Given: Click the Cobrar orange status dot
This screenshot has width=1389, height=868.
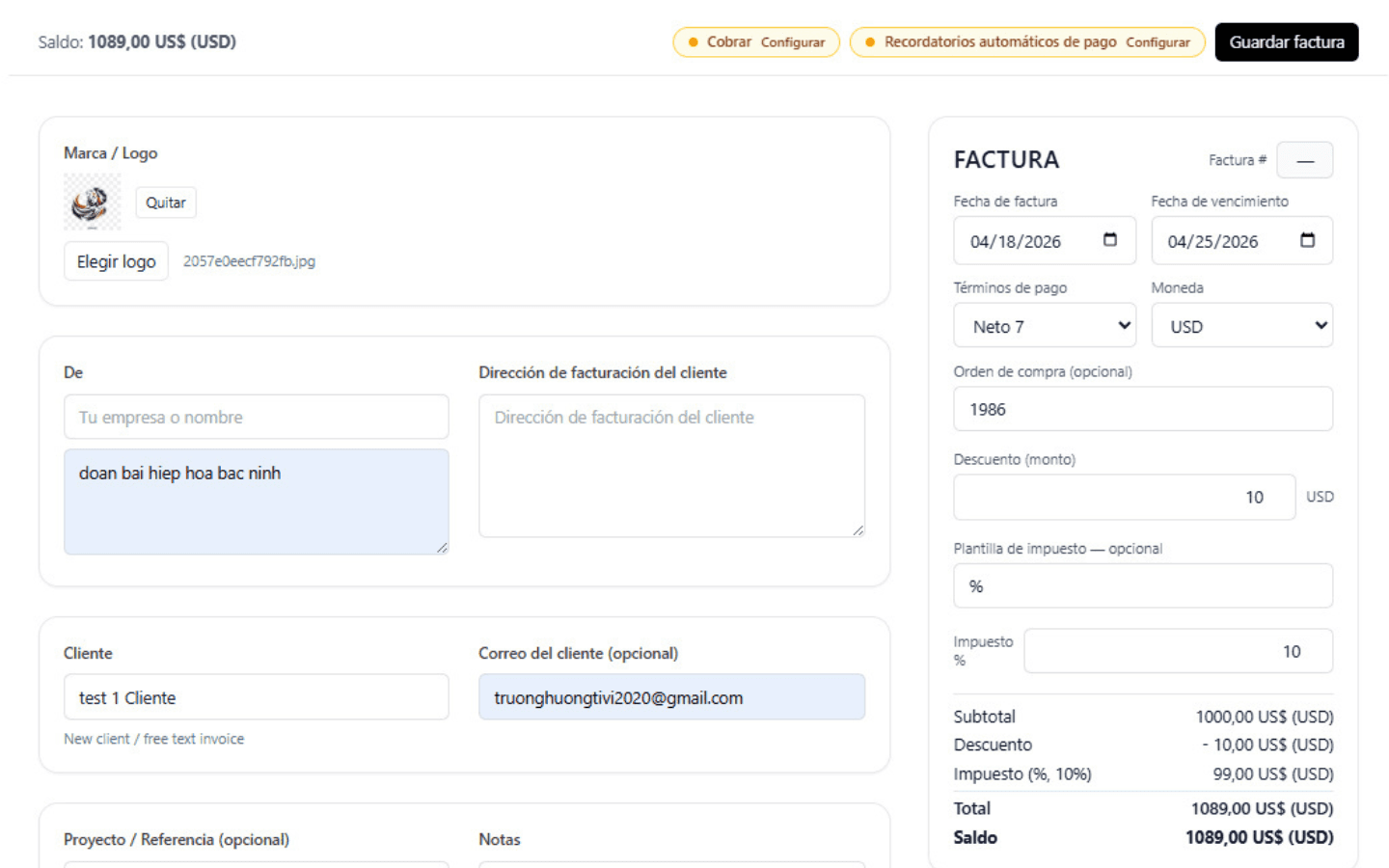Looking at the screenshot, I should [x=693, y=42].
